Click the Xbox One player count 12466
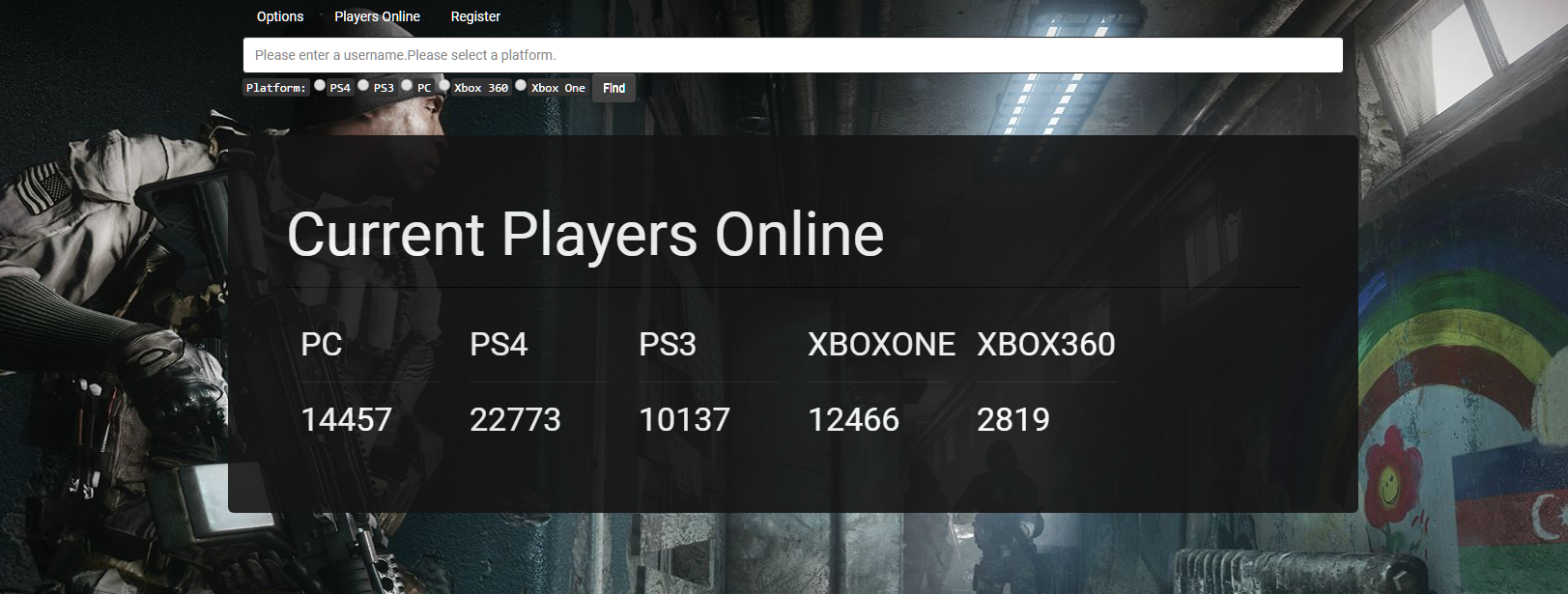Screen dimensions: 1568x594 click(x=853, y=419)
